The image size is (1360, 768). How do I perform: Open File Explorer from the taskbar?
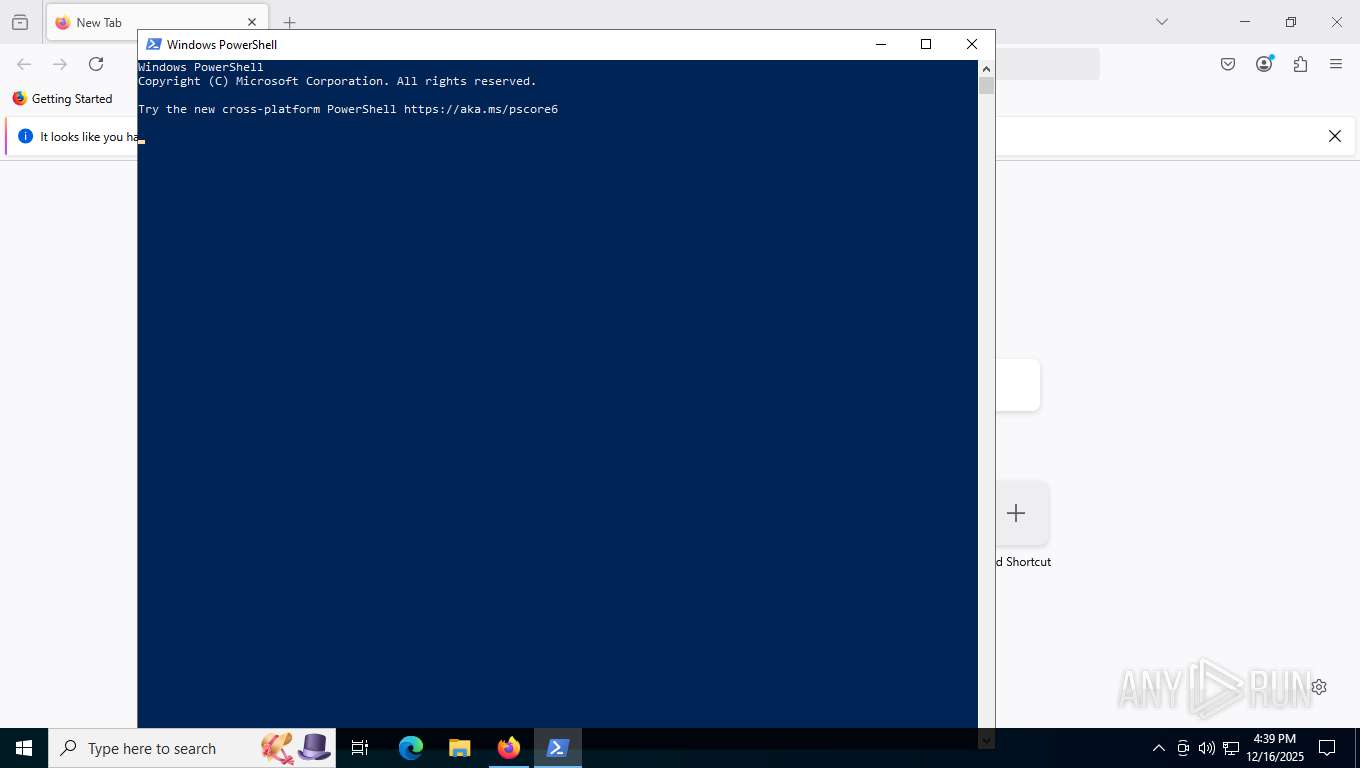460,748
